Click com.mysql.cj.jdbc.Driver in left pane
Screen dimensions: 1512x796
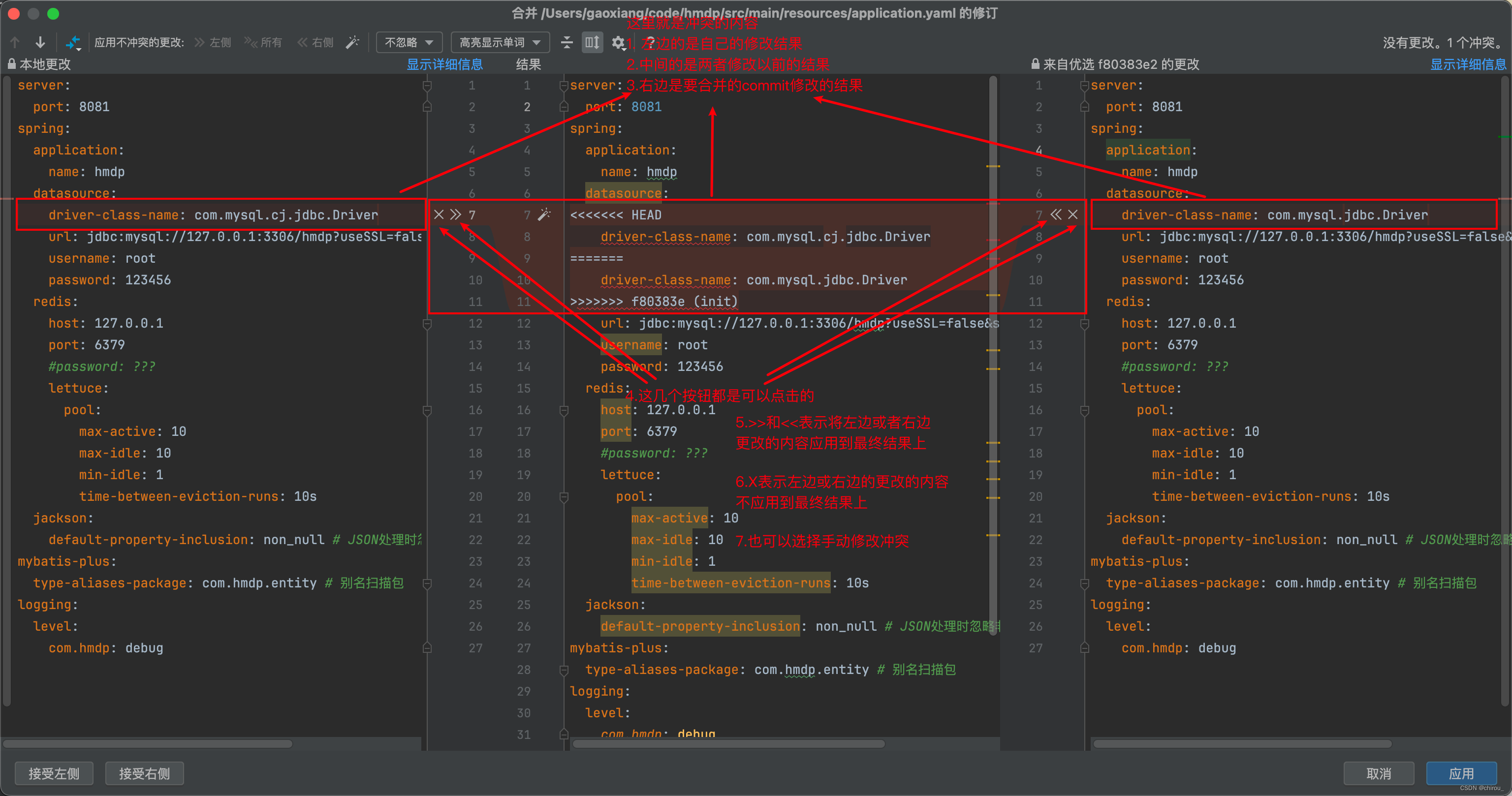(x=286, y=215)
